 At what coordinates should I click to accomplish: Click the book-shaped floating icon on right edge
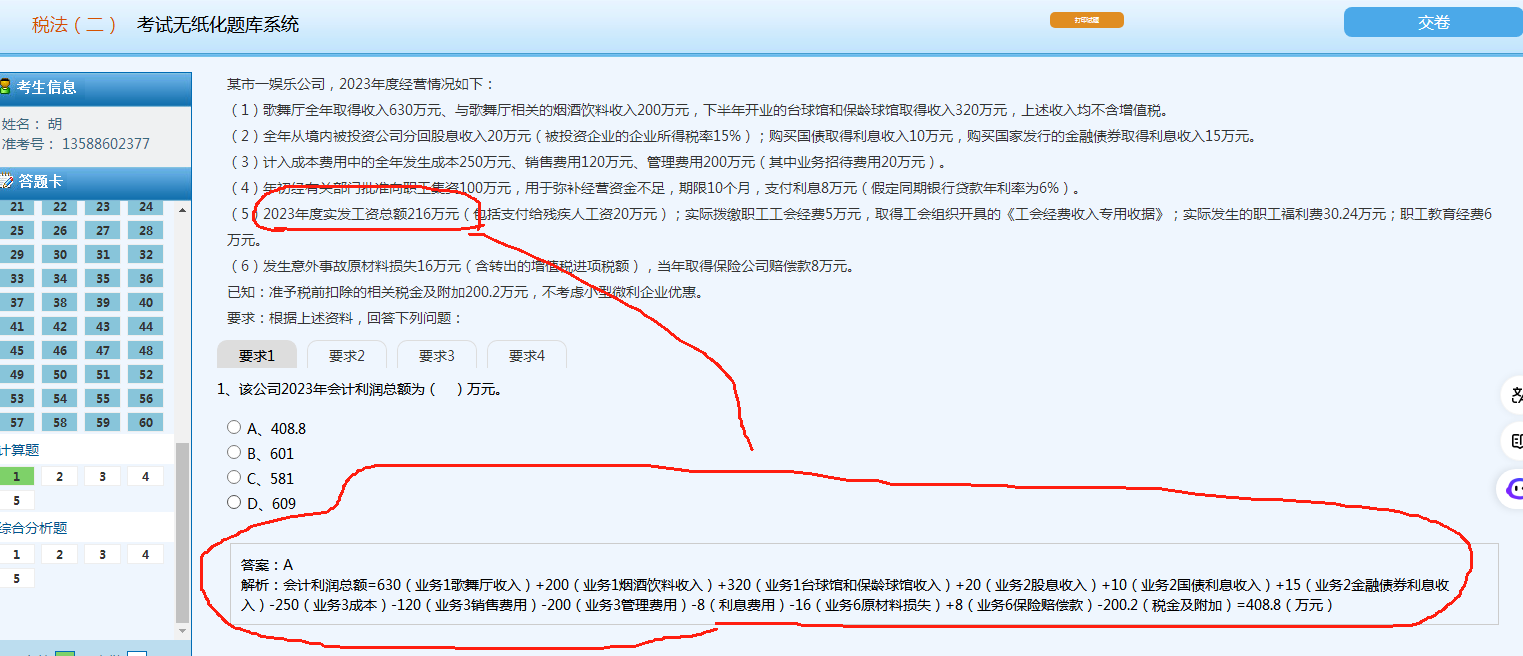1514,441
